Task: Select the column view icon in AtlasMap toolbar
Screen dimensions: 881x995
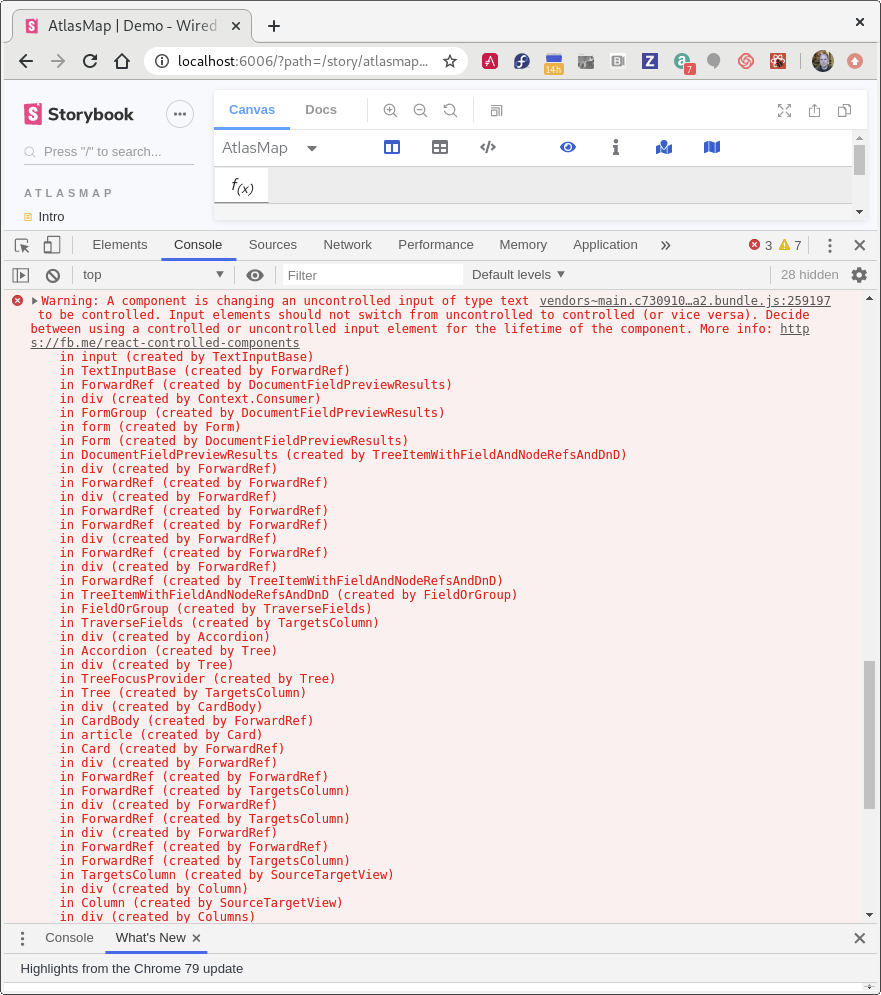Action: pos(391,146)
